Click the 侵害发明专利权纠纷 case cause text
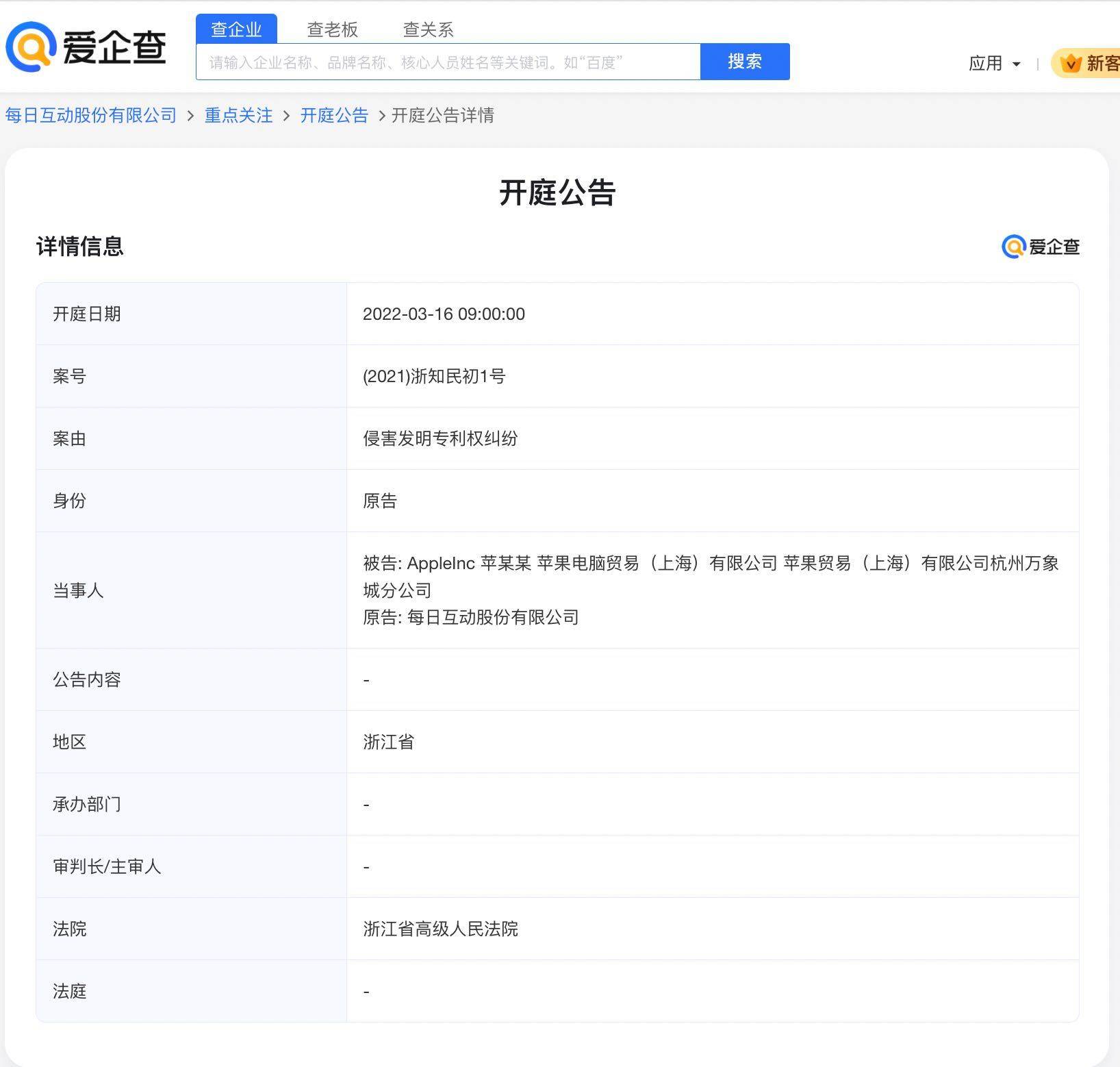Screen dimensions: 1120x1067 click(x=440, y=438)
